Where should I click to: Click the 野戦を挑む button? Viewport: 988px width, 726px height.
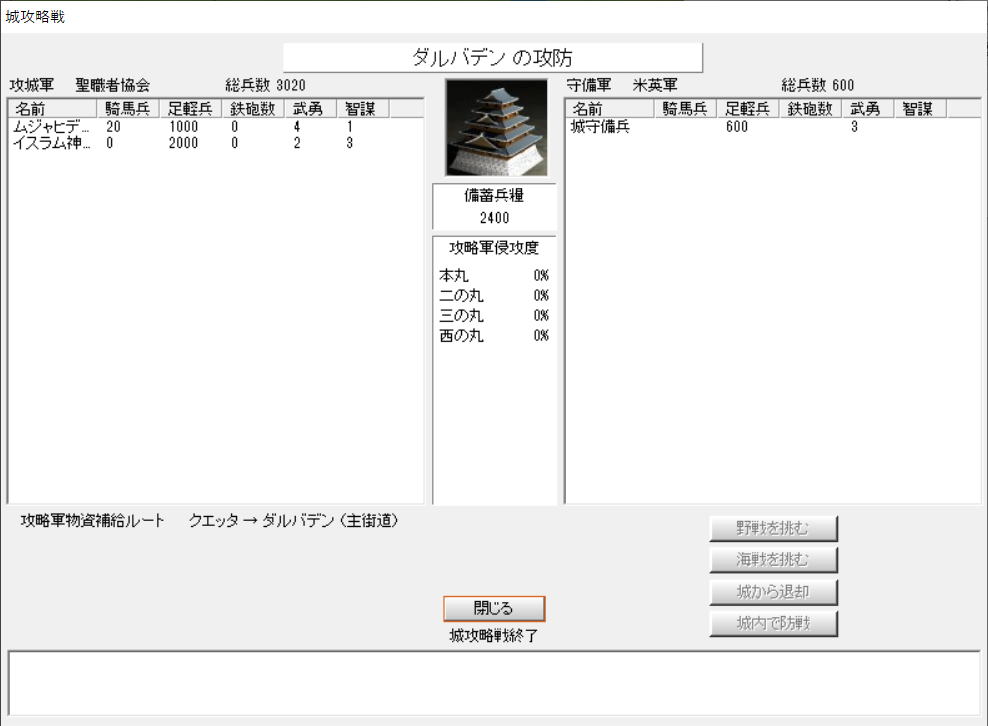click(773, 529)
